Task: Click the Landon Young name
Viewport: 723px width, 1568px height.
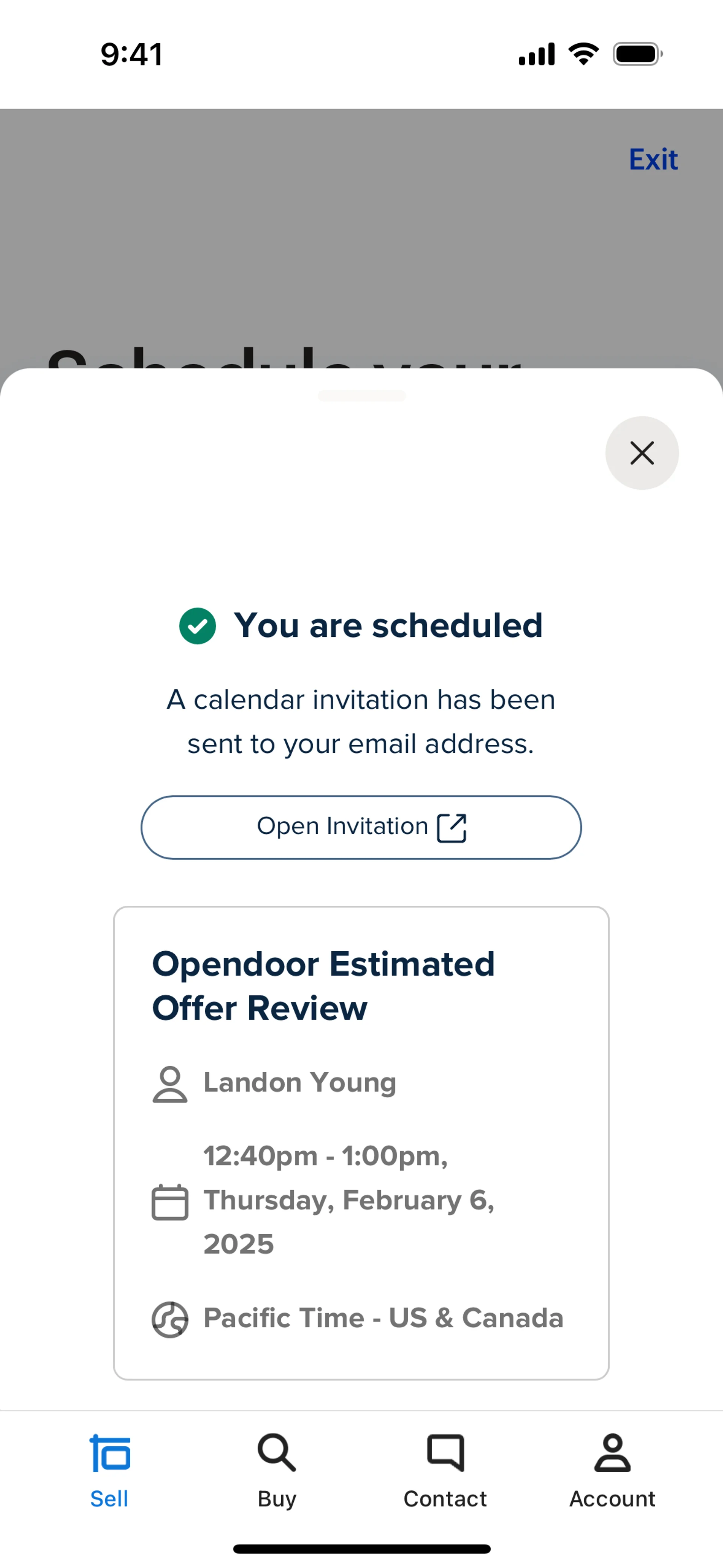Action: (299, 1082)
